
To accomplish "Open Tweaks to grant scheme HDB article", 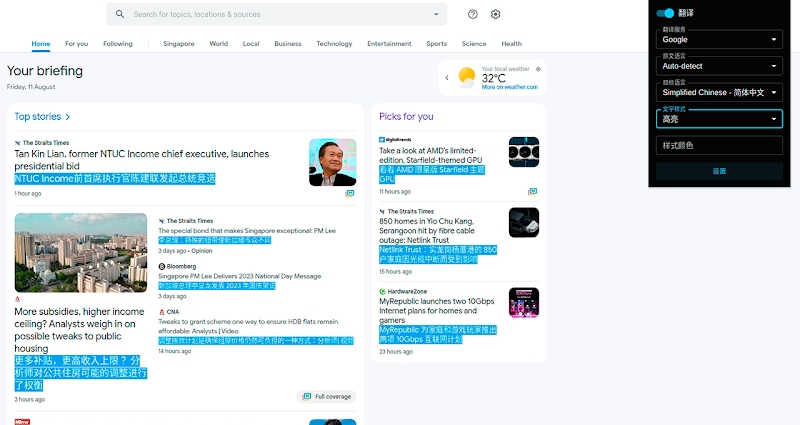I will click(248, 327).
